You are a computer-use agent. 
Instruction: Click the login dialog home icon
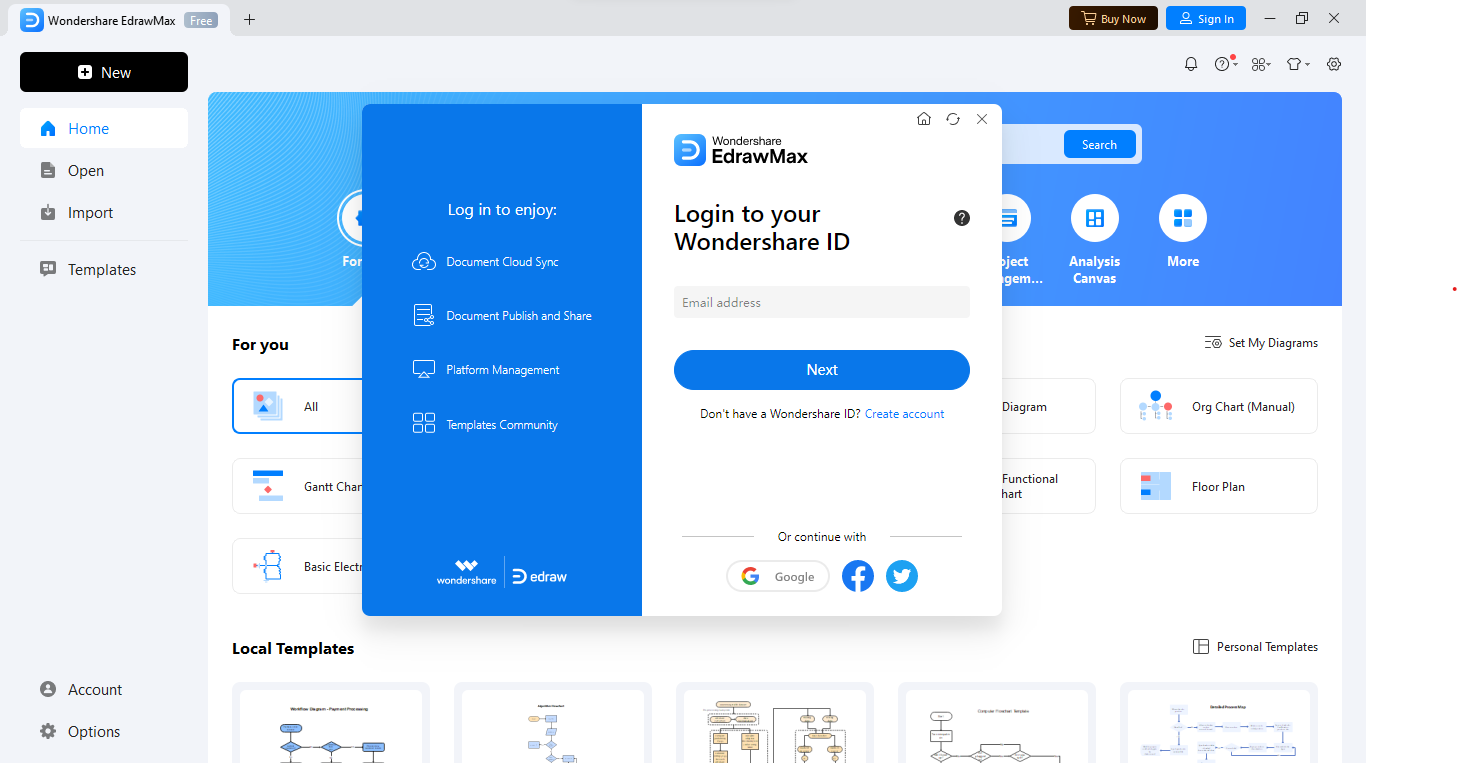[x=924, y=119]
